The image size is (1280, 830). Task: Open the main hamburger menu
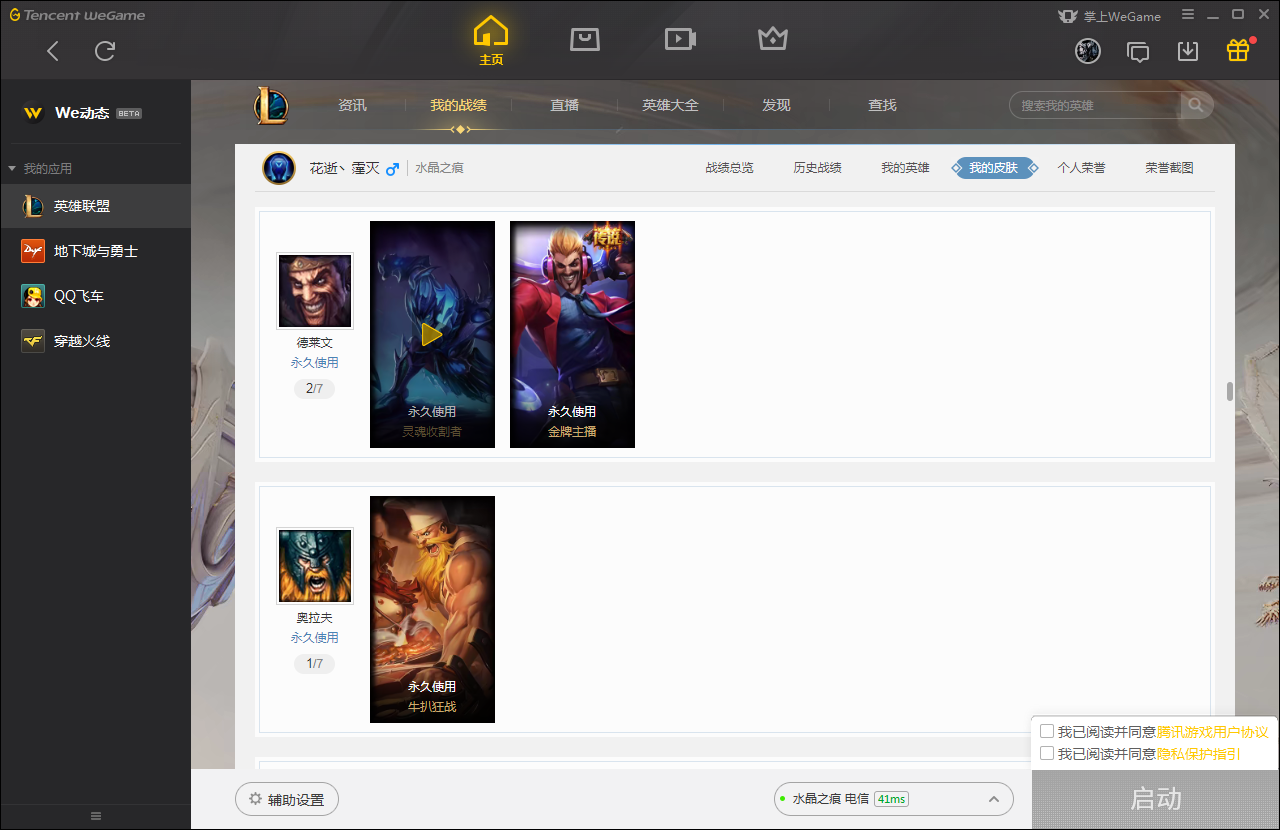[1188, 15]
